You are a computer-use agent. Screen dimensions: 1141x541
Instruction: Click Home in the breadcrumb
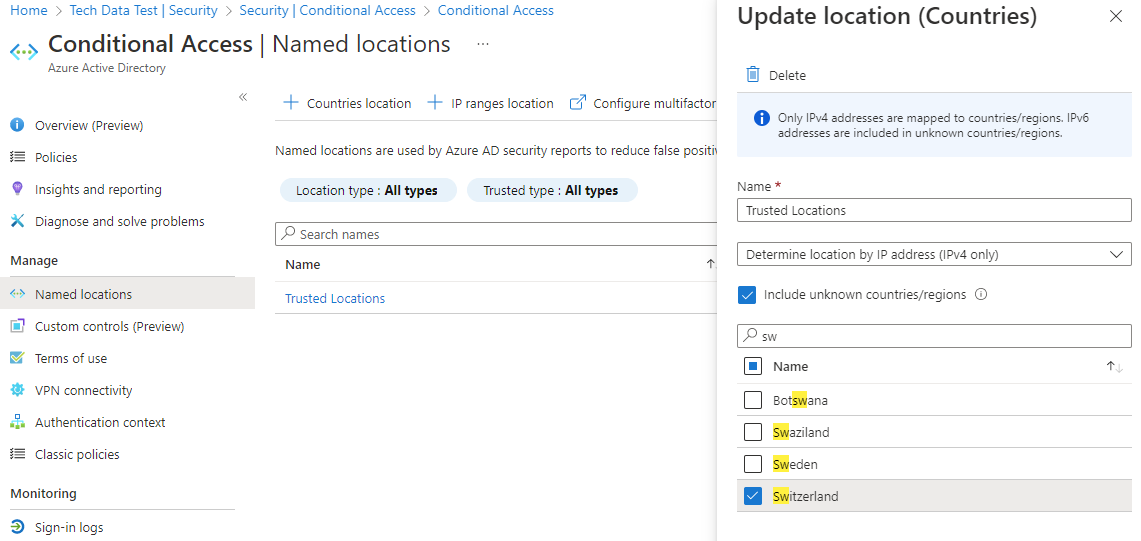(x=28, y=10)
